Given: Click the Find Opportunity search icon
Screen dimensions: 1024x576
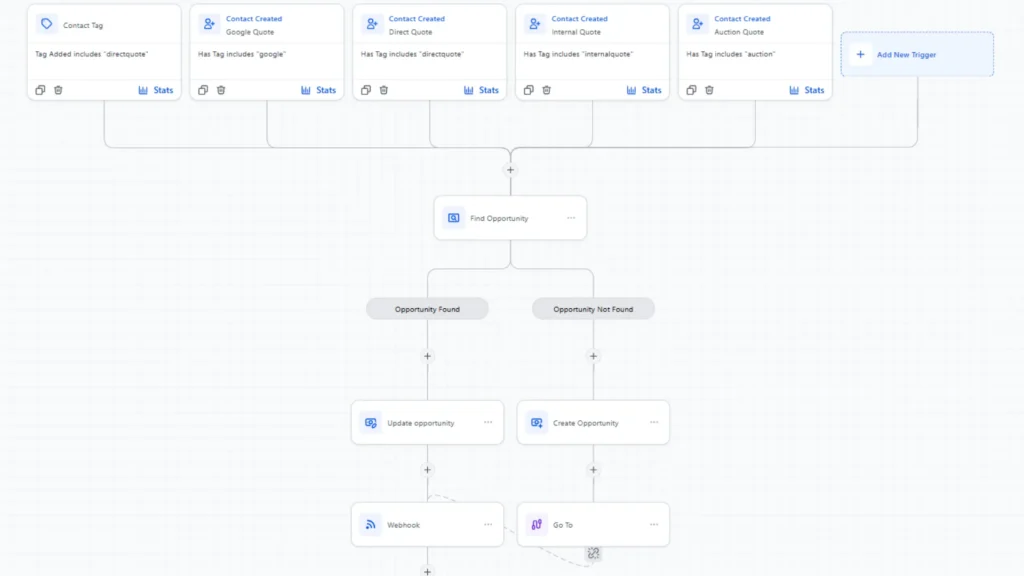Looking at the screenshot, I should pyautogui.click(x=453, y=217).
